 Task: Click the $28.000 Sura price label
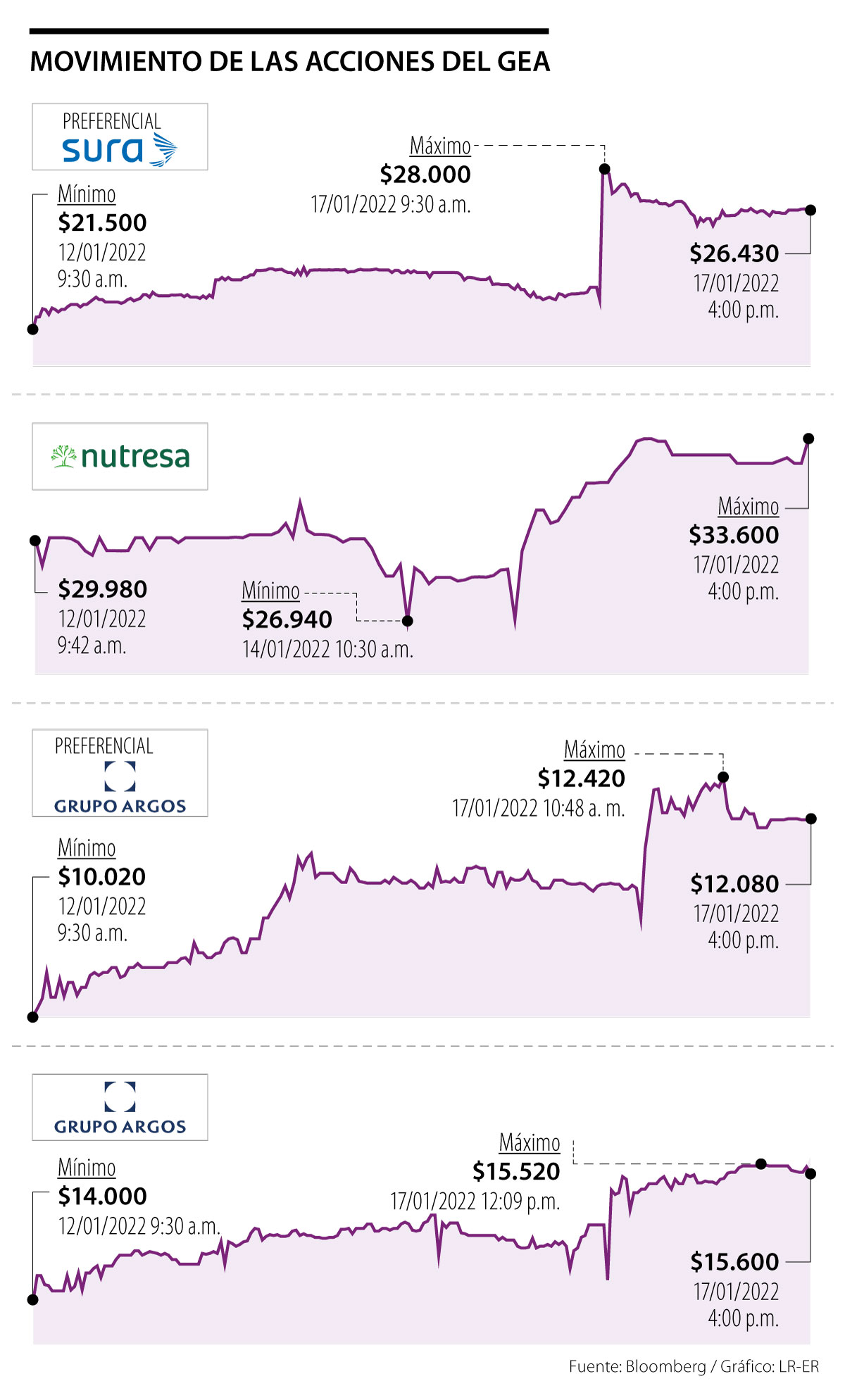tap(425, 175)
